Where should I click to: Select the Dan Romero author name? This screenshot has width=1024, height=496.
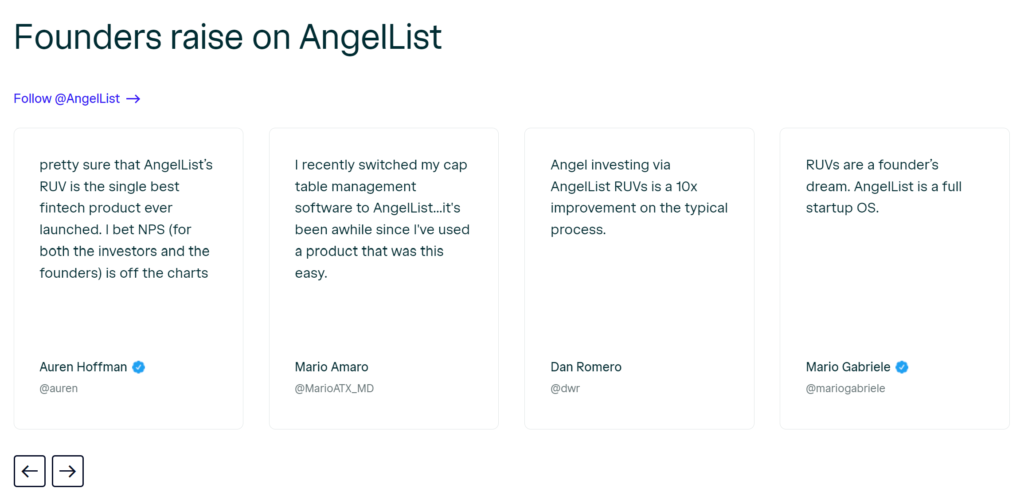click(x=586, y=367)
